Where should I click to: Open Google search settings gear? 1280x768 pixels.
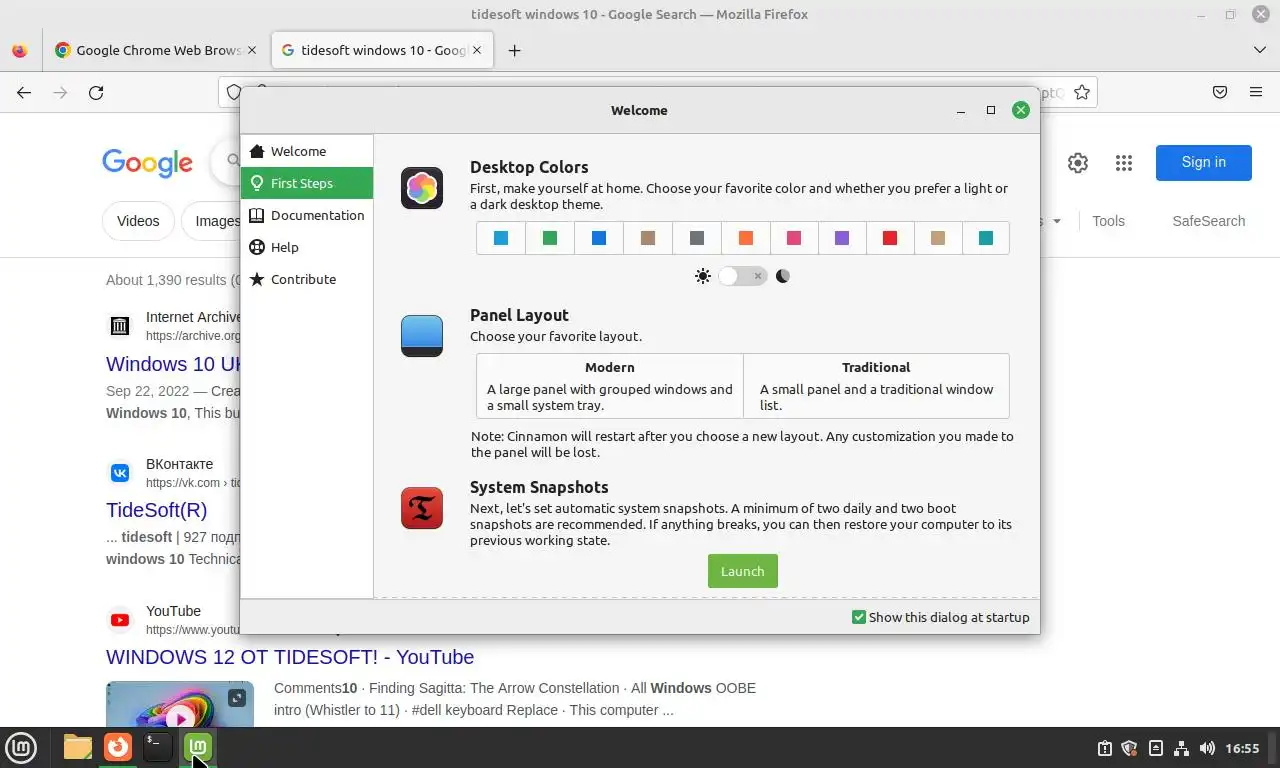click(1078, 163)
